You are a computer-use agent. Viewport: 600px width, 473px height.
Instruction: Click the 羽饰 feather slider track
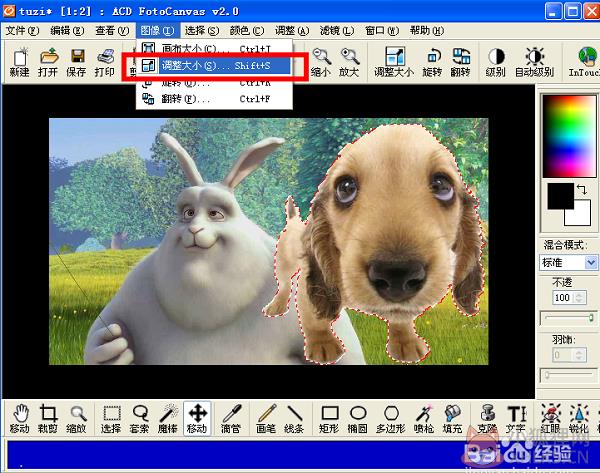point(569,375)
